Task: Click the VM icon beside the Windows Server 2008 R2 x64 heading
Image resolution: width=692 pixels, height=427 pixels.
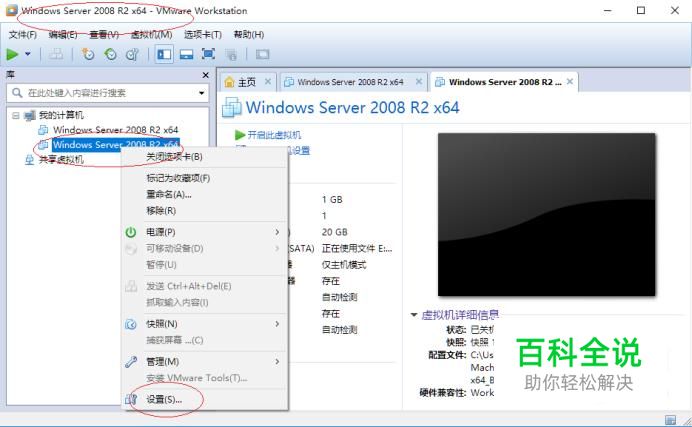Action: pos(231,107)
